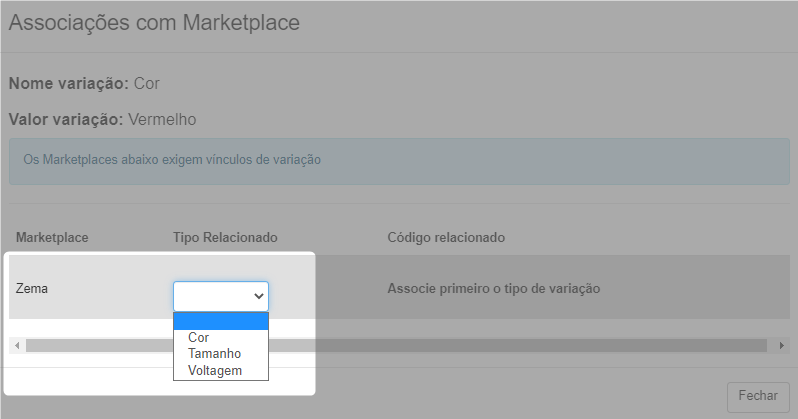Click the horizontal scrollbar thumb
The width and height of the screenshot is (798, 419).
point(396,346)
